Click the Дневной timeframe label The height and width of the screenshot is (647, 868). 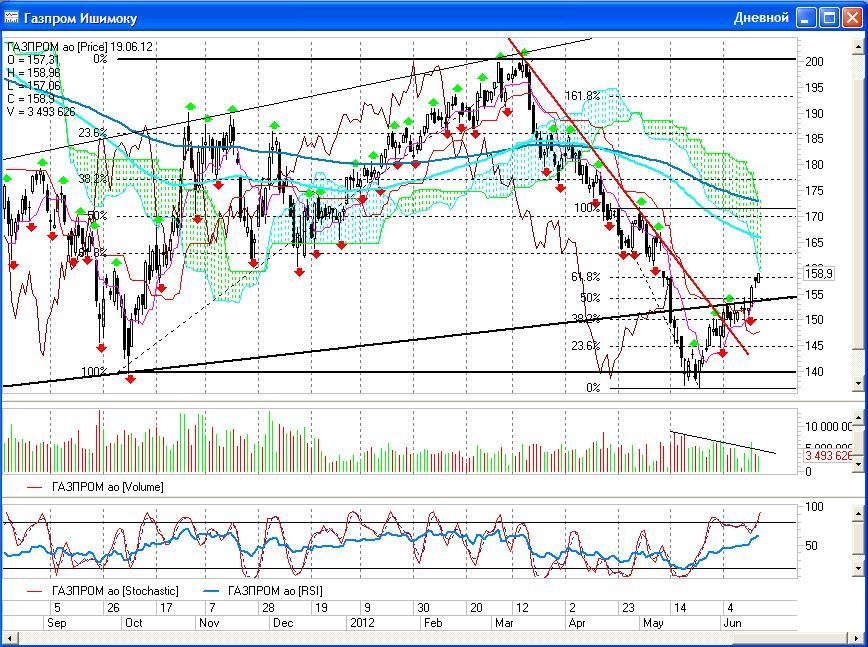tap(761, 18)
